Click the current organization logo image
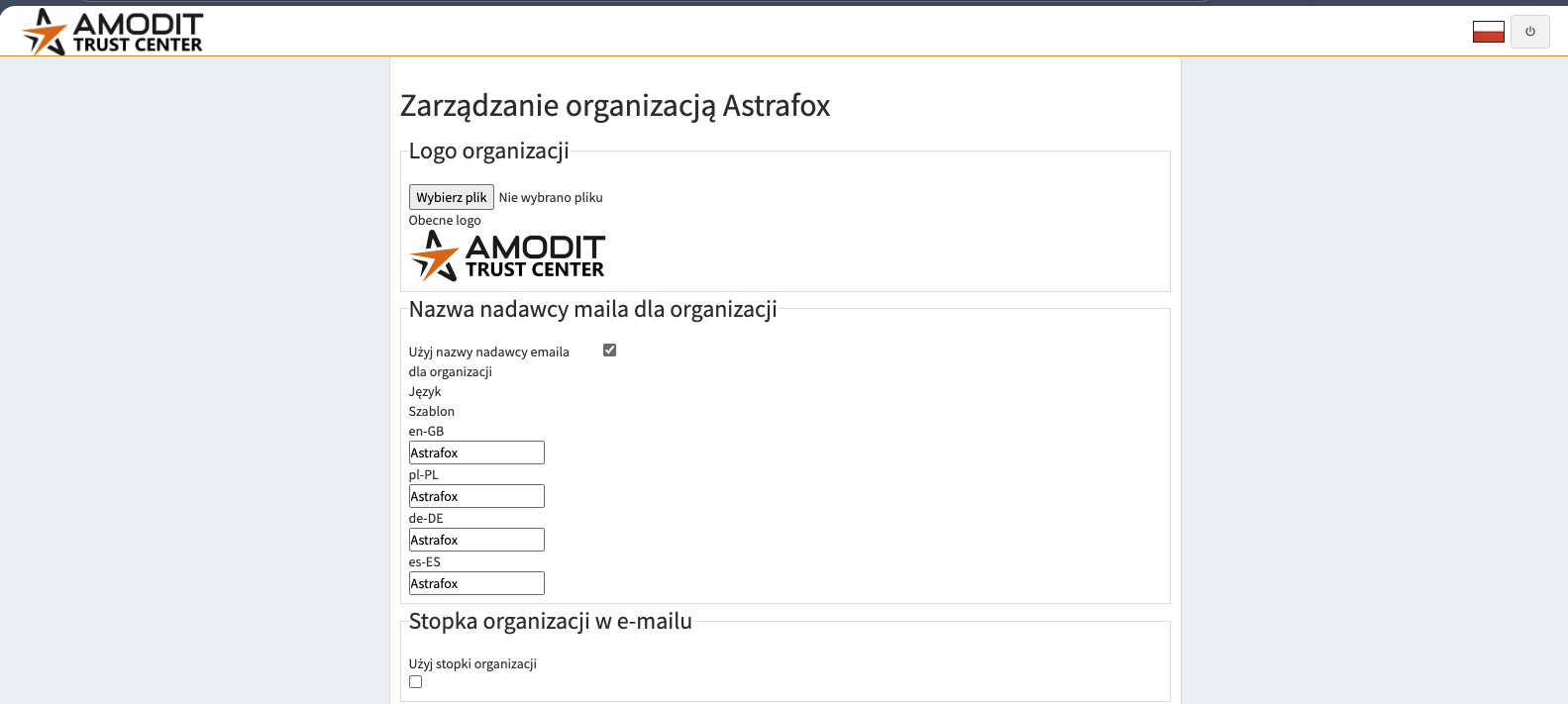Screen dimensions: 1568x704 507,256
